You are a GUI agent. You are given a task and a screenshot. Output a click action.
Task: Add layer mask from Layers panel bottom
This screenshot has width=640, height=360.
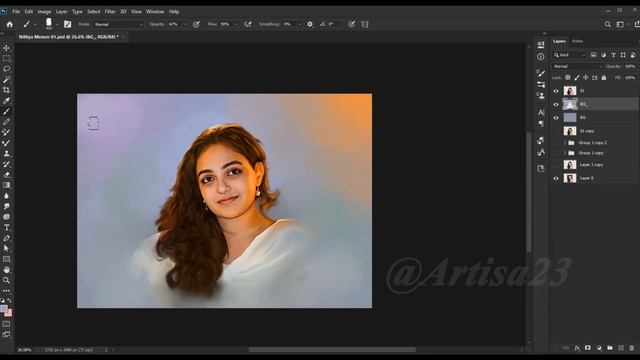588,348
